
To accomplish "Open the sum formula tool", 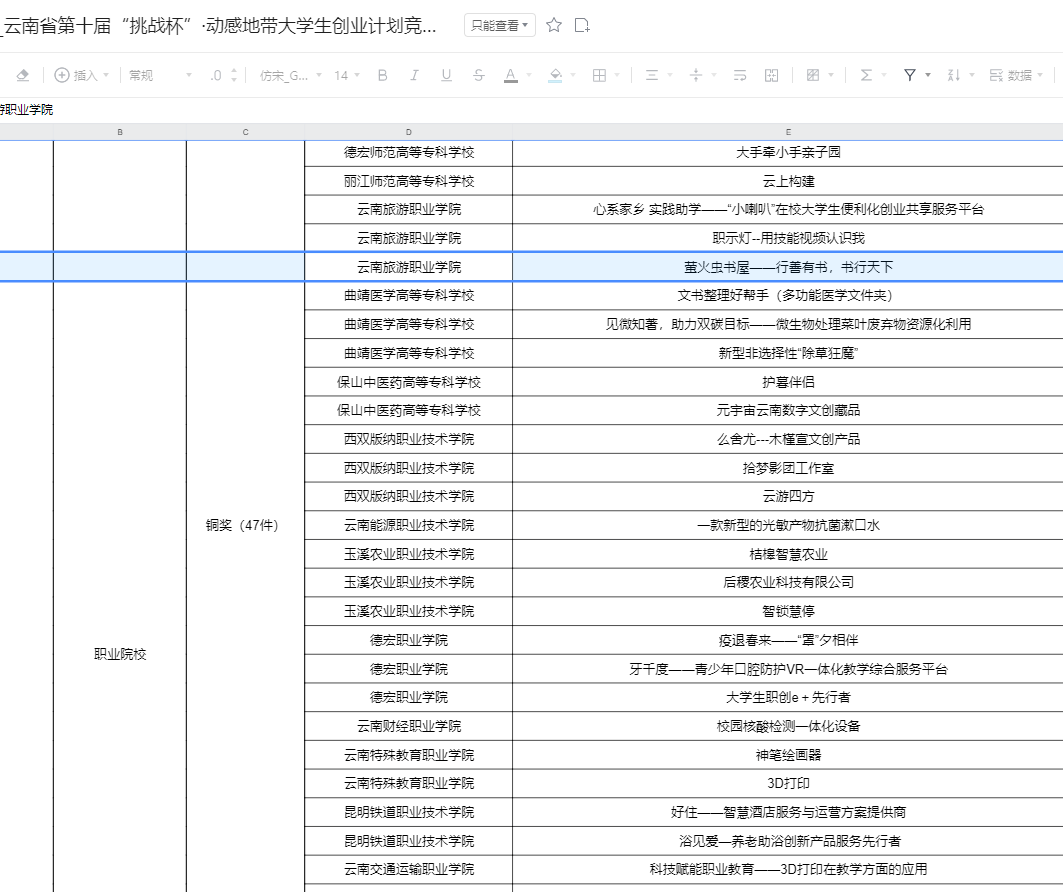I will [866, 75].
